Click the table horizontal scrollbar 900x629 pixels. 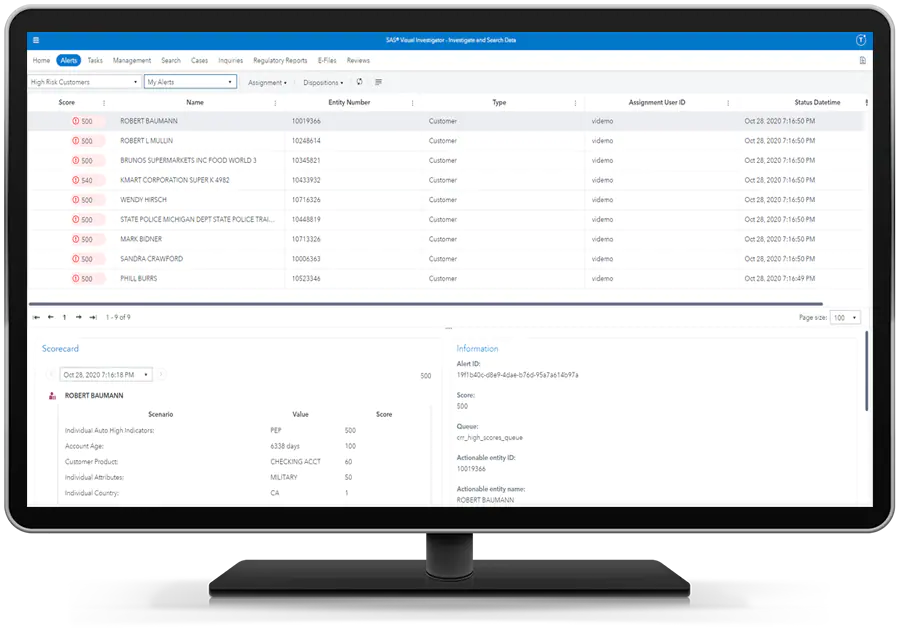tap(425, 304)
